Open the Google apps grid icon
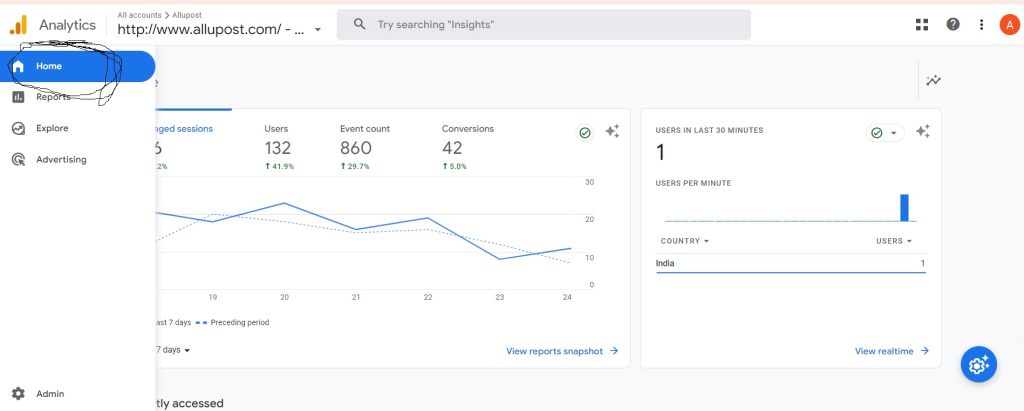The width and height of the screenshot is (1024, 411). click(x=921, y=25)
